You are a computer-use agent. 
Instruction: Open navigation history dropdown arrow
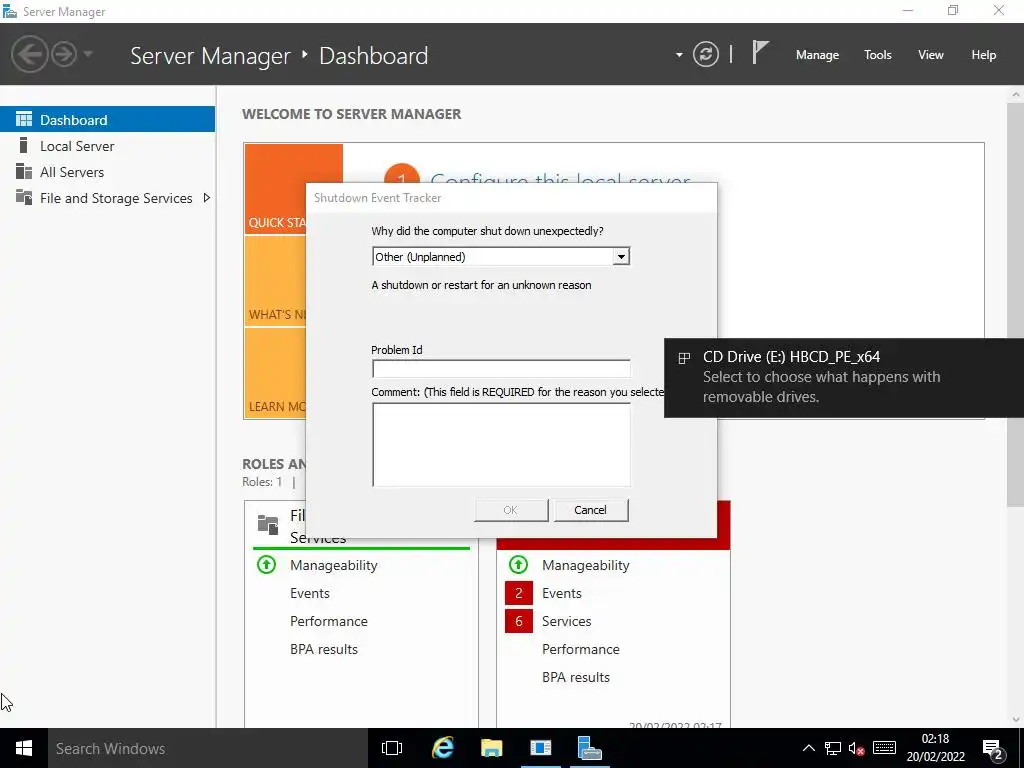point(88,54)
